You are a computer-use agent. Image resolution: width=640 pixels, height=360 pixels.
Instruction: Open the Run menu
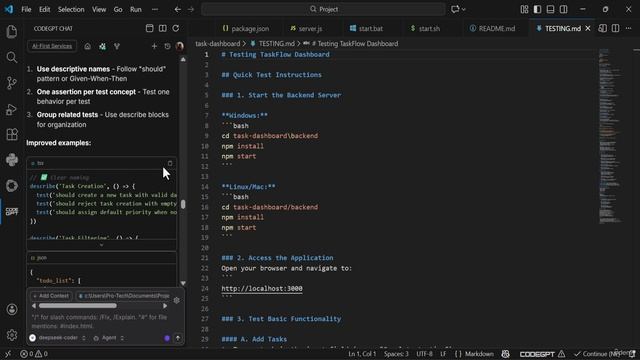tap(136, 9)
